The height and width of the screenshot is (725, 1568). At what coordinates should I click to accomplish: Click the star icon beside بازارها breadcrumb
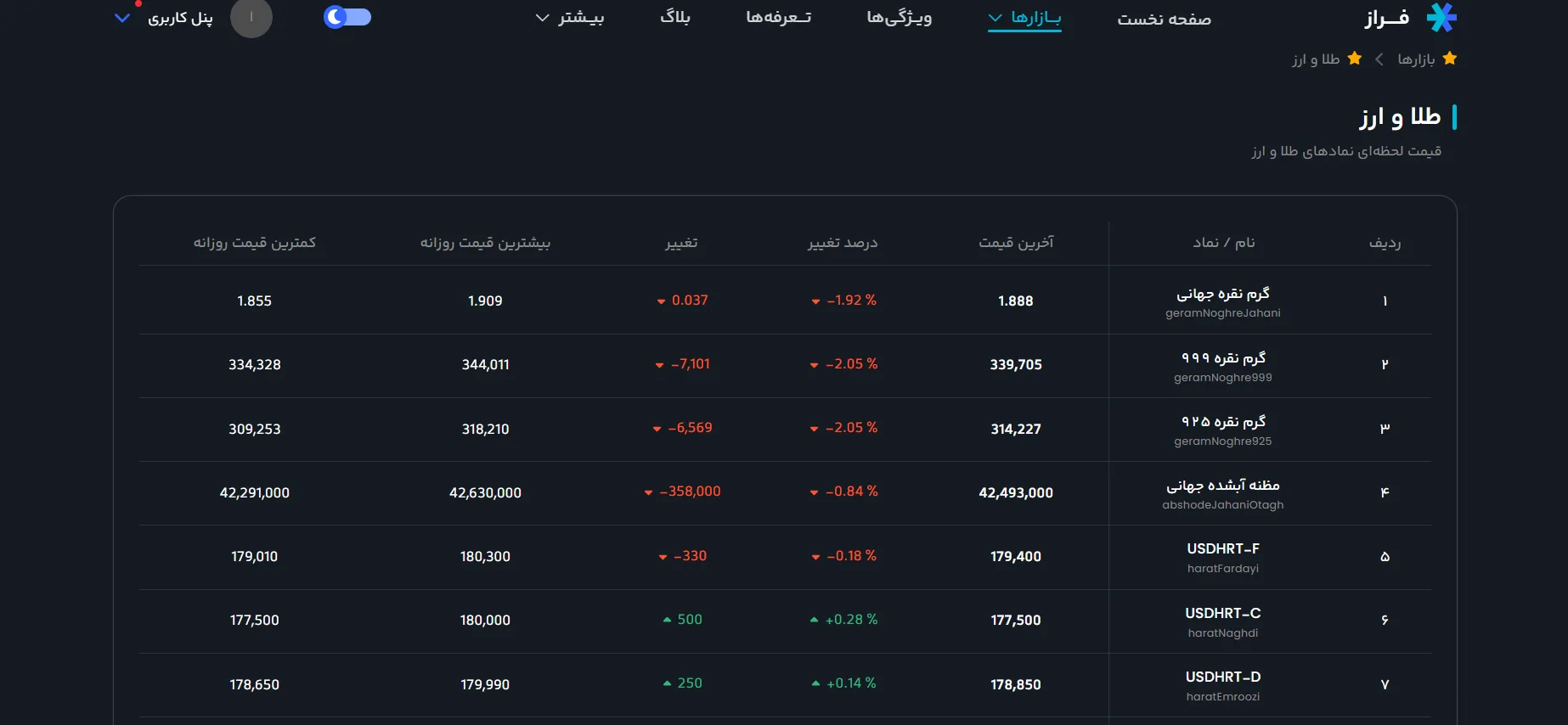click(x=1450, y=59)
